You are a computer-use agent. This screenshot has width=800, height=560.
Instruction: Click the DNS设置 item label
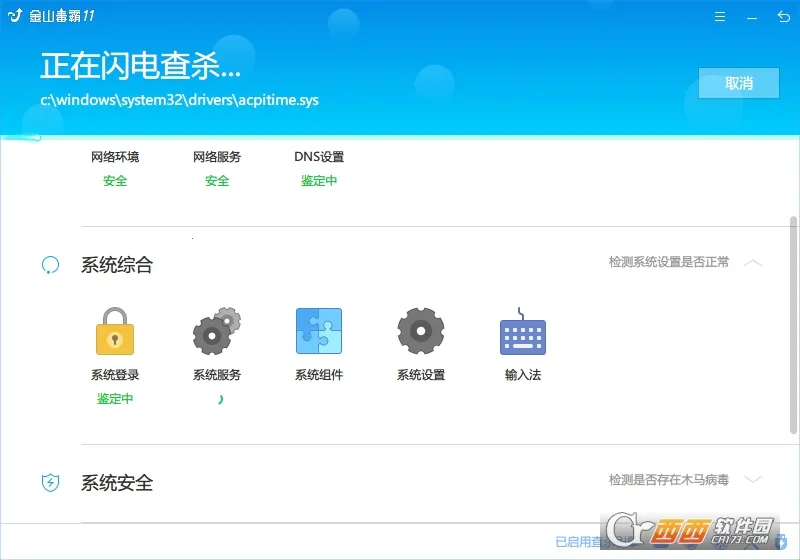point(319,157)
